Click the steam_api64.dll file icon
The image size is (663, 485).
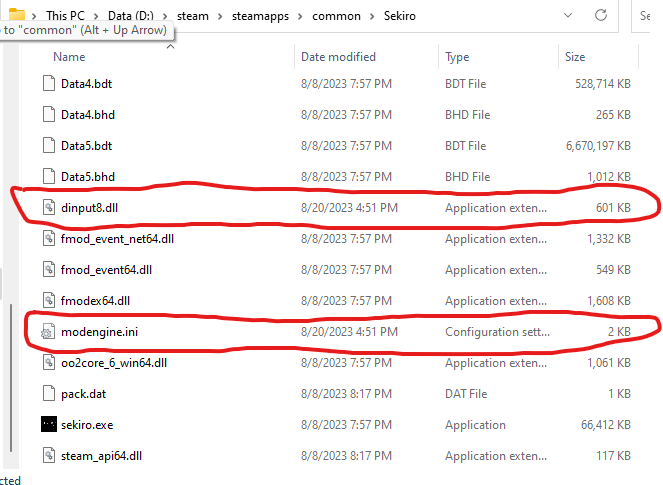click(49, 455)
